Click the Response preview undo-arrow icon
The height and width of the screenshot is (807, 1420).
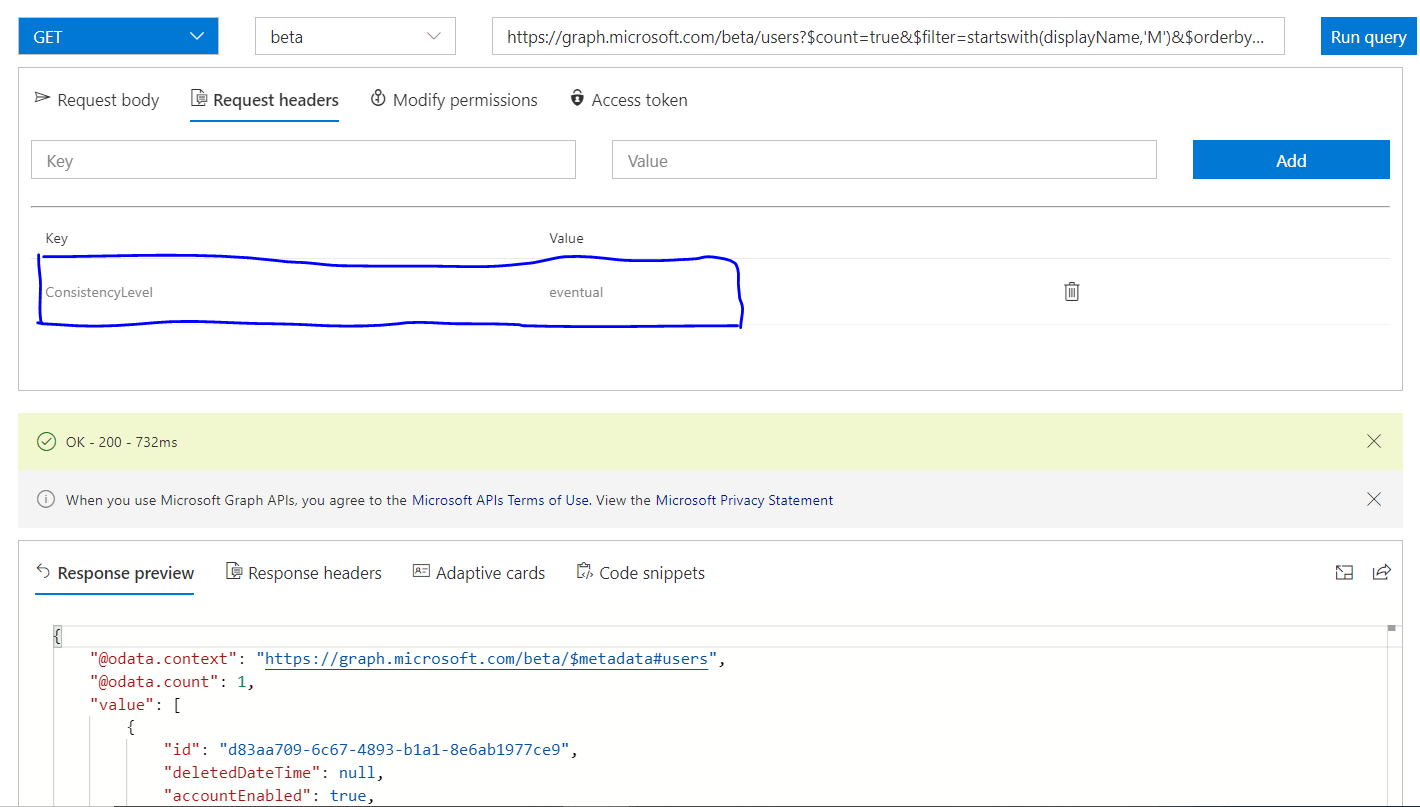coord(43,571)
